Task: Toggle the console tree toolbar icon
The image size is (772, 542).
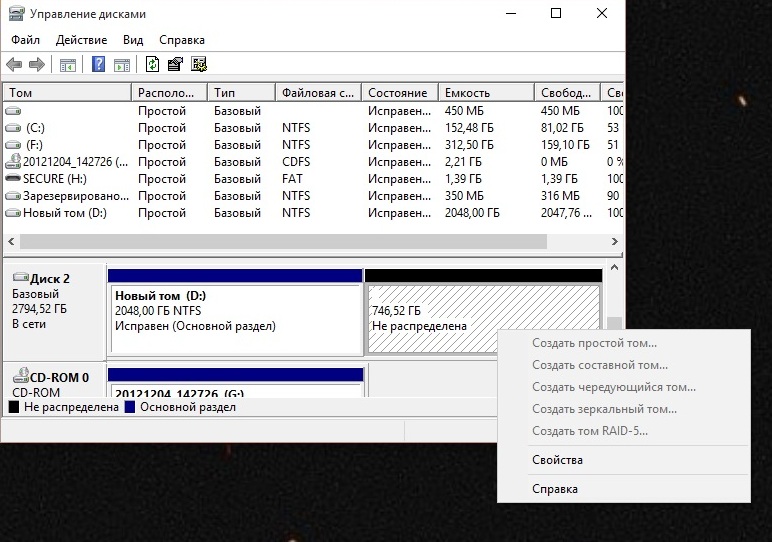Action: [67, 64]
